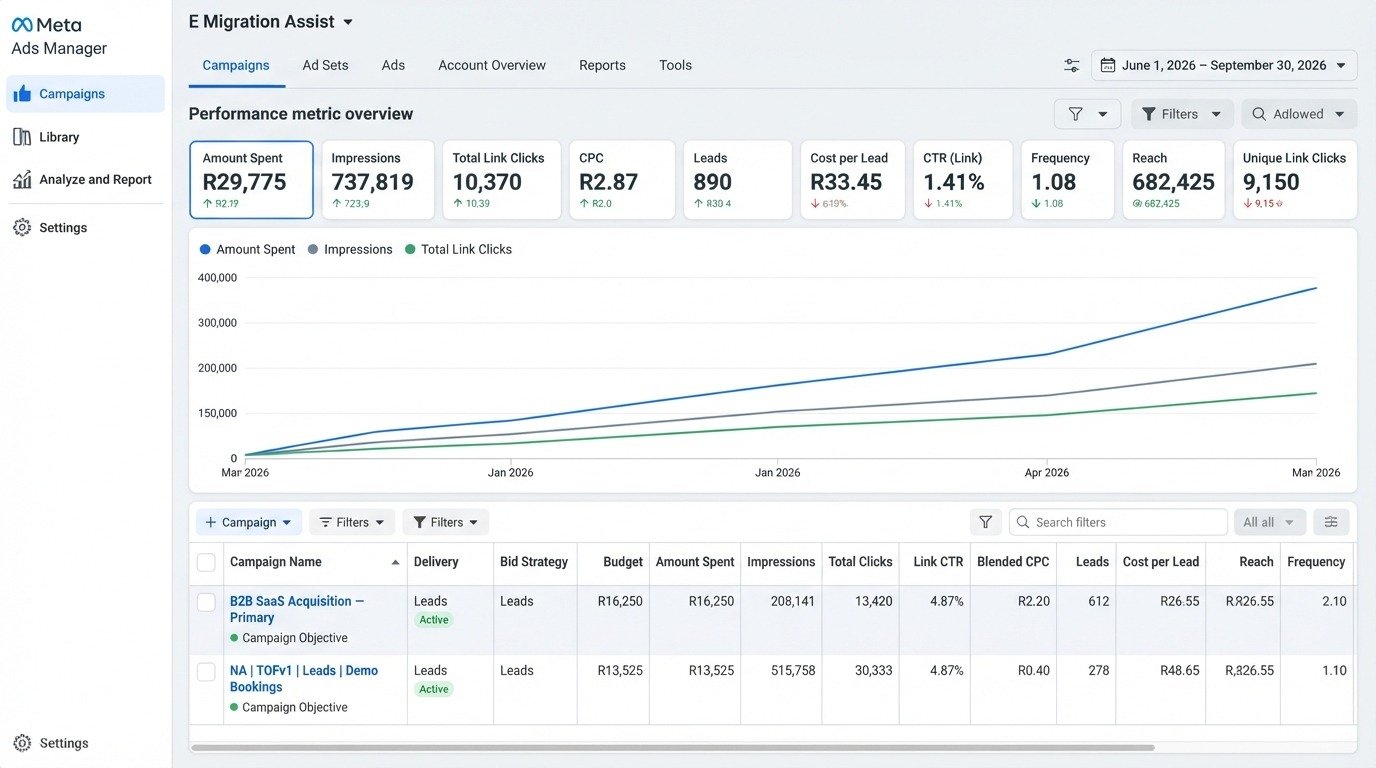1376x768 pixels.
Task: Click the Bid Strategy column header
Action: 534,562
